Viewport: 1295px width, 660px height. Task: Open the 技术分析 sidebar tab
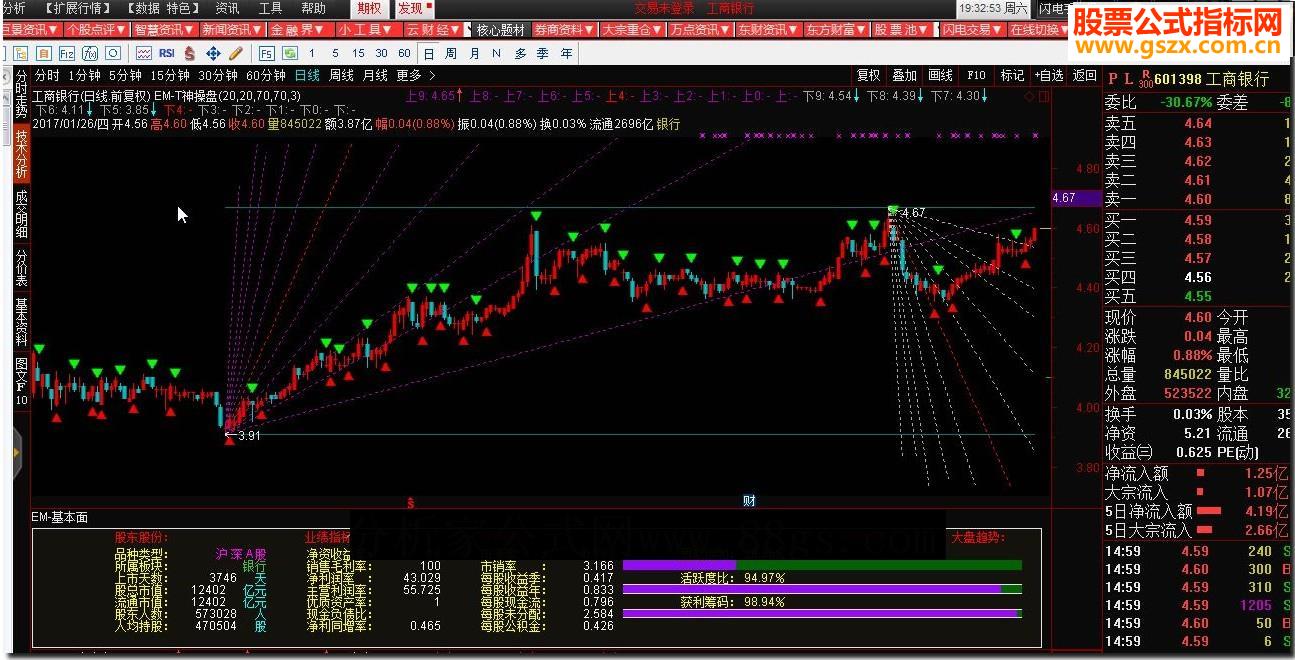(22, 152)
